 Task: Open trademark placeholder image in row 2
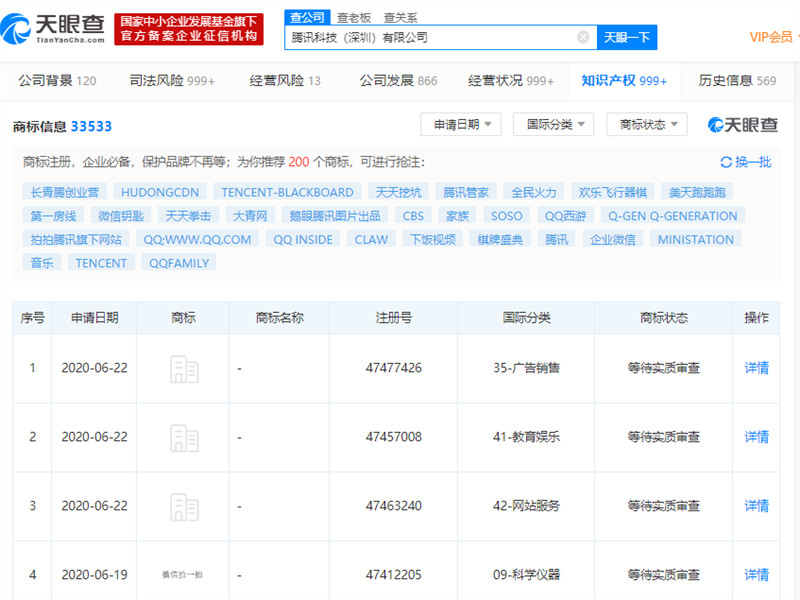[184, 438]
